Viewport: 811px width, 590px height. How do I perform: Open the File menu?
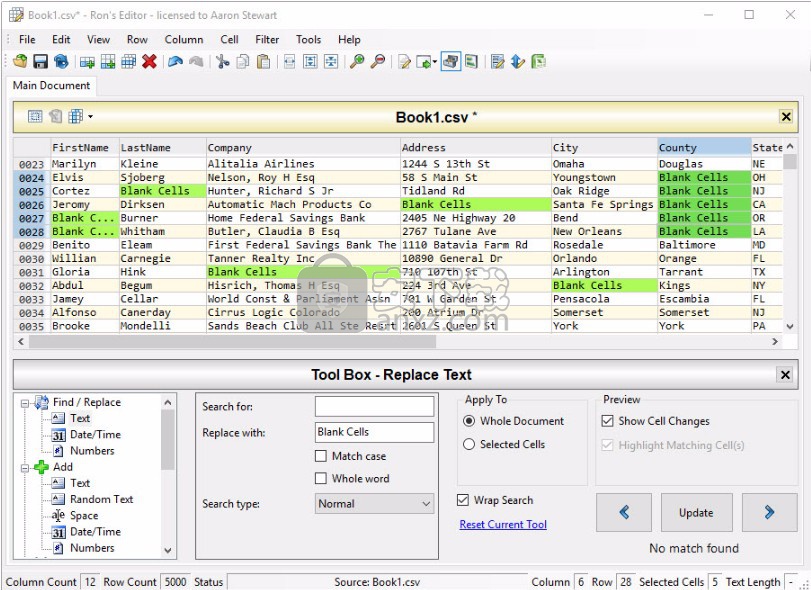[x=27, y=39]
